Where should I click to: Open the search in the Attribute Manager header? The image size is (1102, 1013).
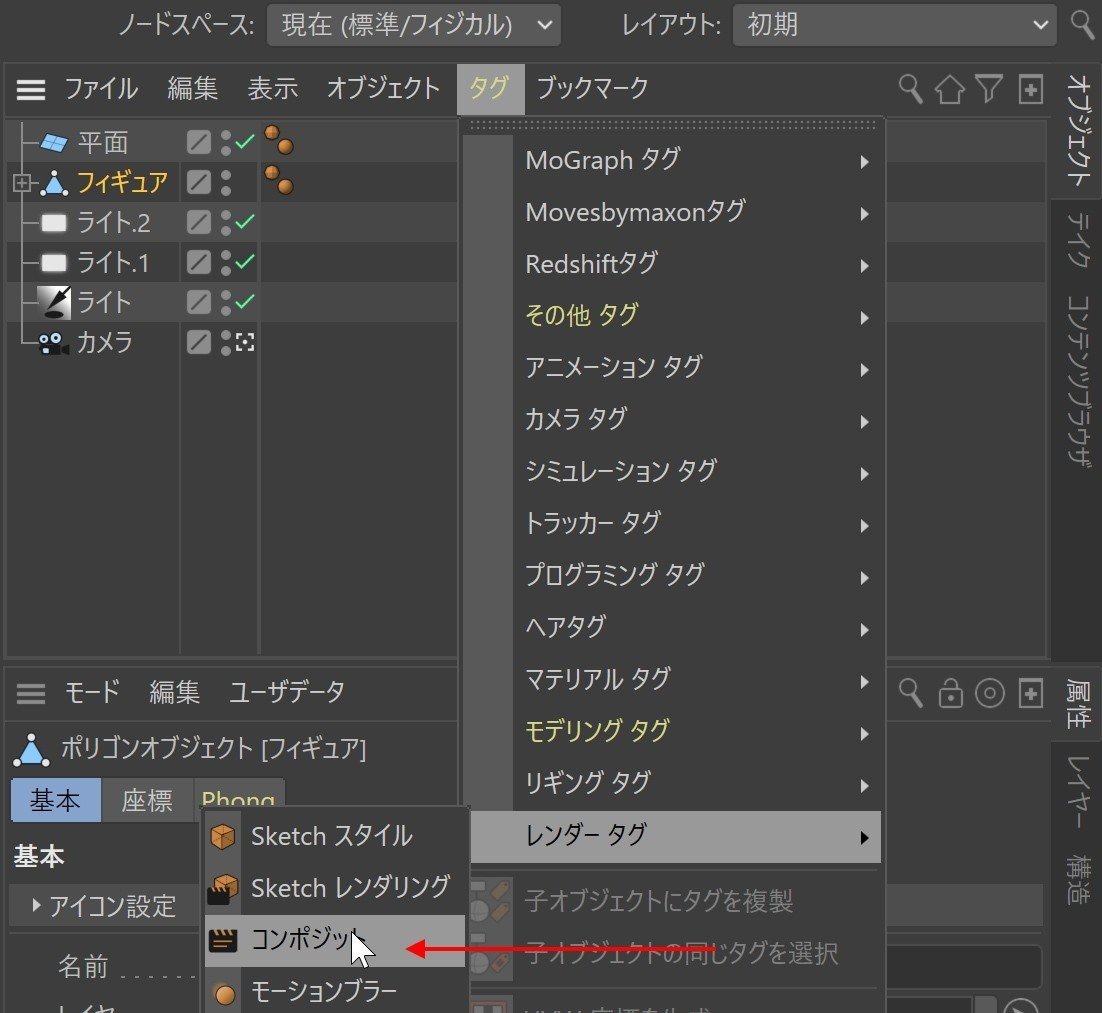910,694
